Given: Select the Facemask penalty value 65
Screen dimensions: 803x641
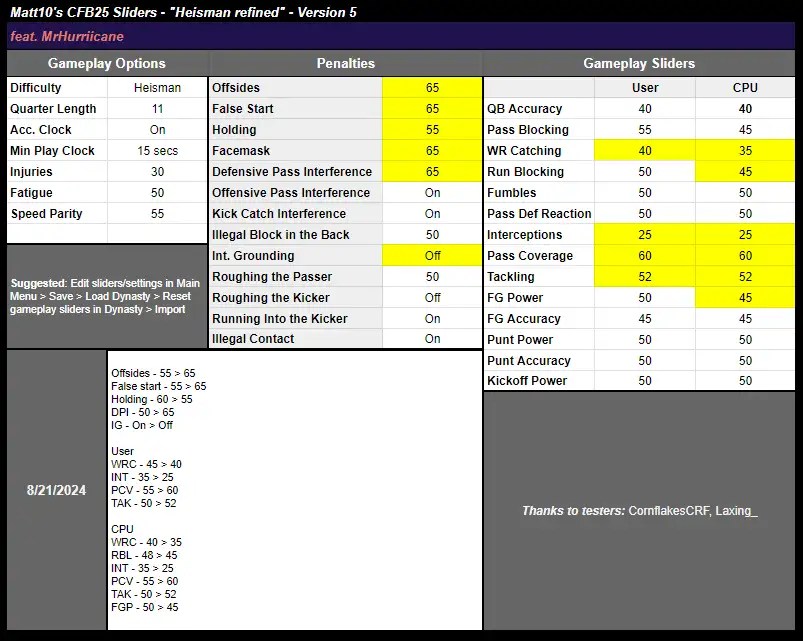Looking at the screenshot, I should pos(432,151).
